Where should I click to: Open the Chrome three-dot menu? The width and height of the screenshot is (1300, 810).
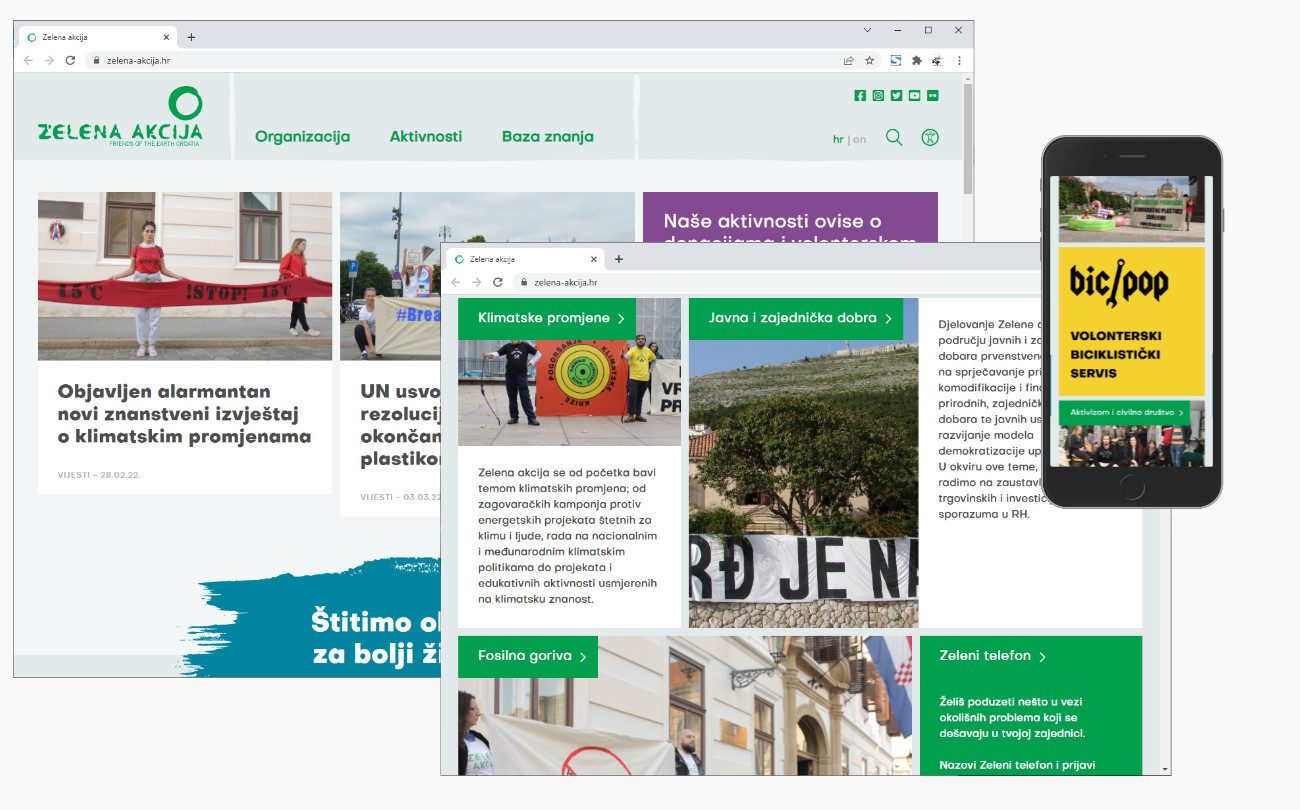(x=959, y=60)
